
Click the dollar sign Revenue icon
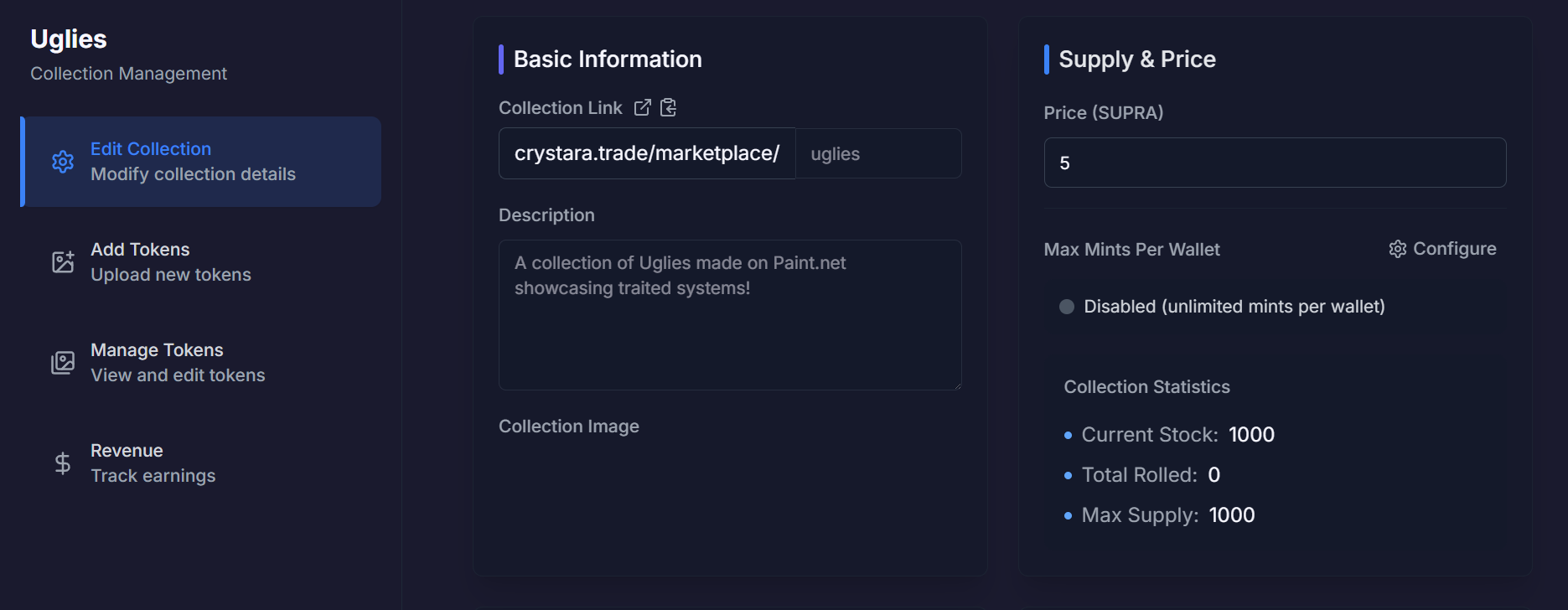[63, 463]
